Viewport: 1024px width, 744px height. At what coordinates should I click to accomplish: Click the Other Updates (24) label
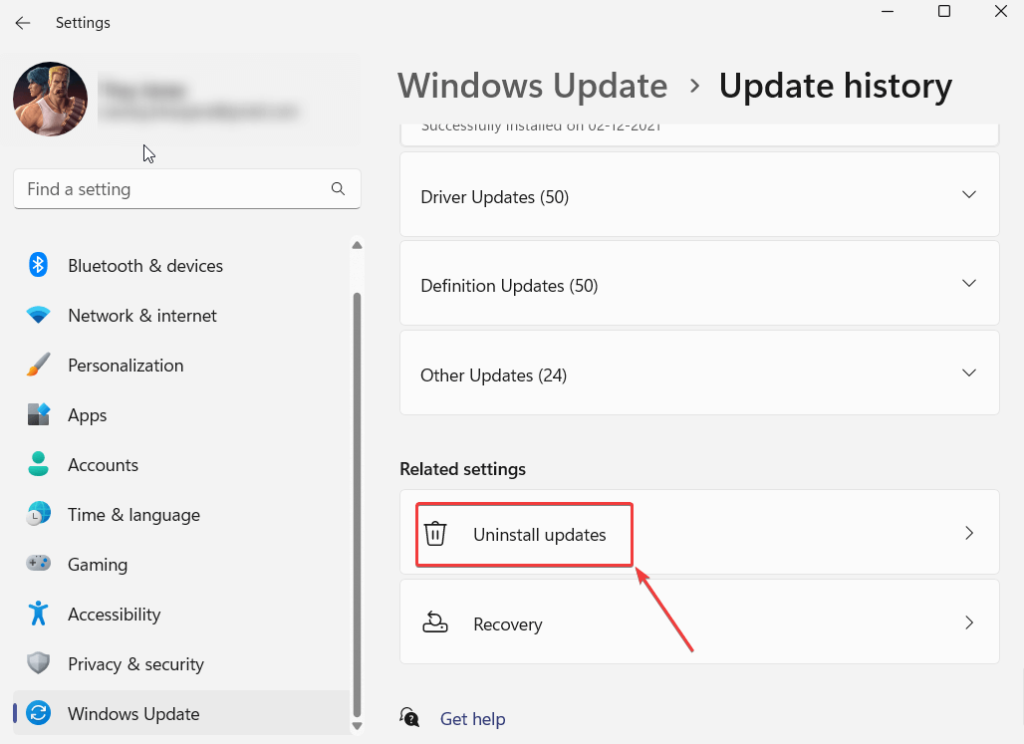(494, 376)
